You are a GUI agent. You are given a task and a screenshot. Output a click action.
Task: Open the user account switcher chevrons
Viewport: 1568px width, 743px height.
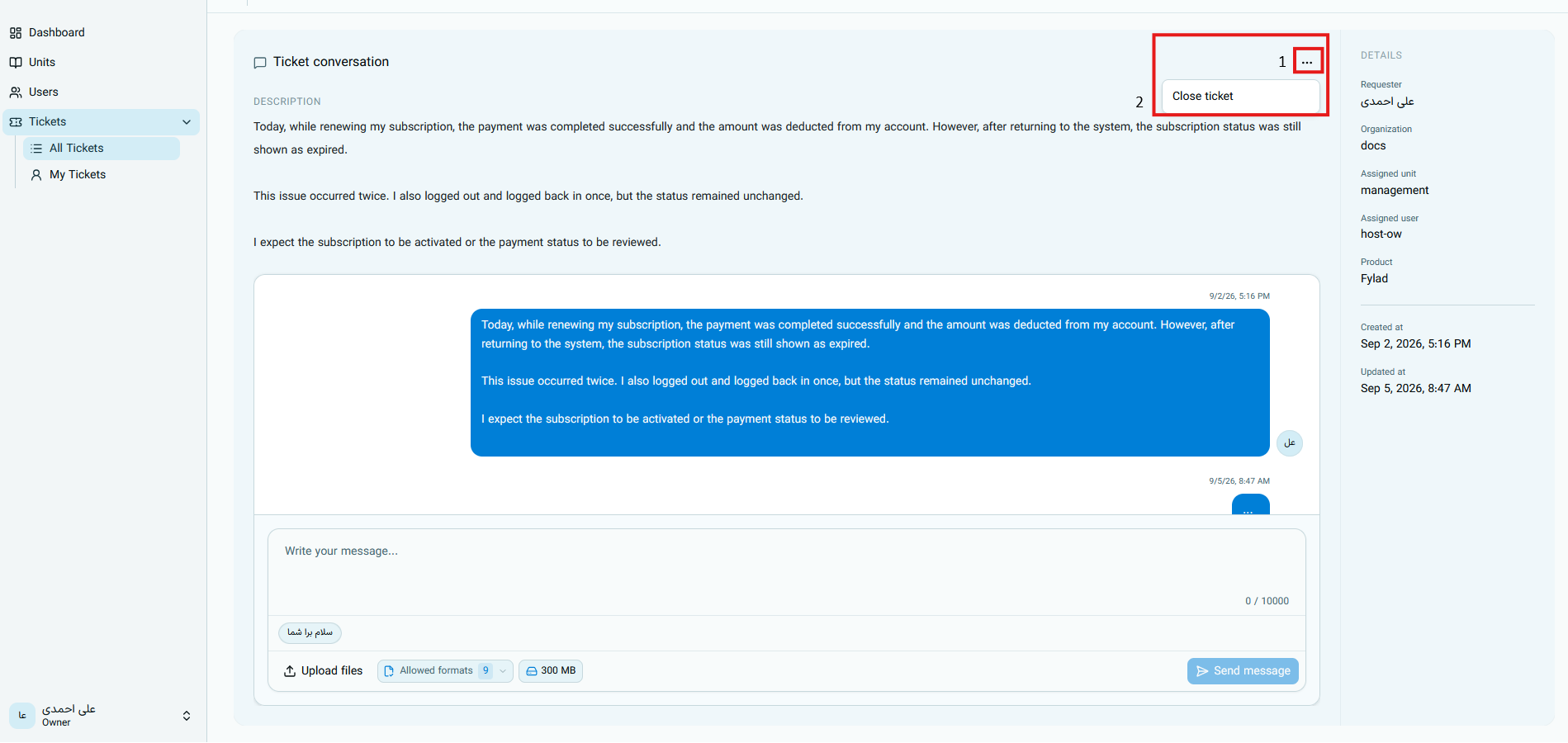coord(187,716)
